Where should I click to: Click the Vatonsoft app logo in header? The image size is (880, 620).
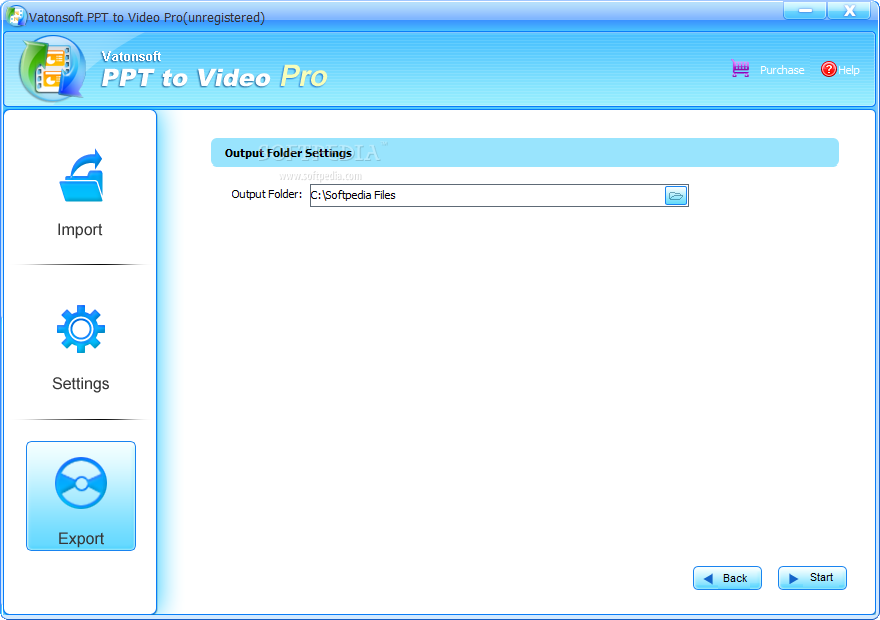pyautogui.click(x=52, y=68)
